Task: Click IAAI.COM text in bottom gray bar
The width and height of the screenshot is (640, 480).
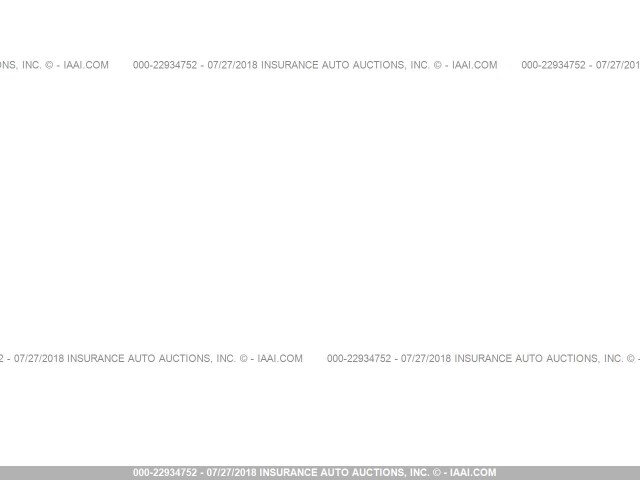Action: click(x=473, y=473)
